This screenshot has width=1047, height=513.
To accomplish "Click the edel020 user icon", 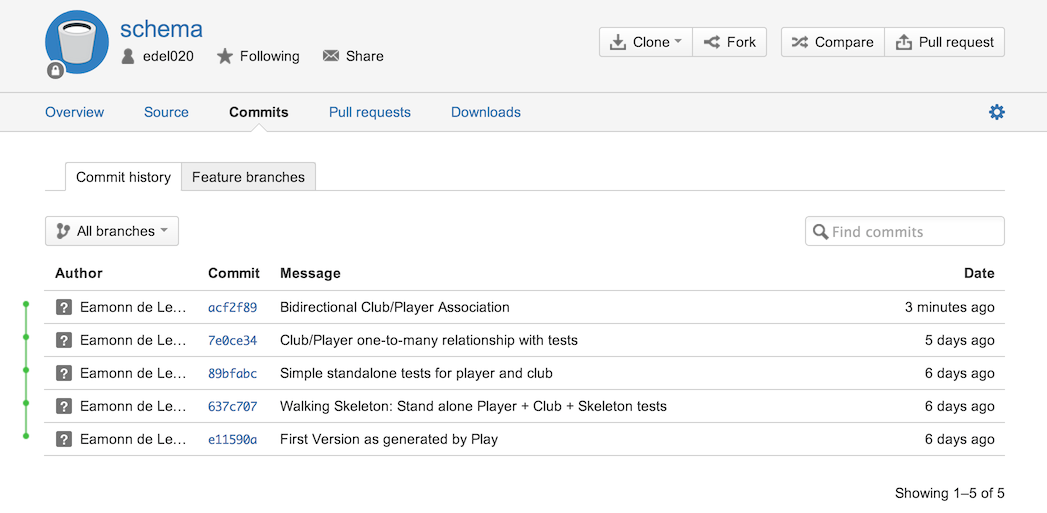I will (x=128, y=56).
